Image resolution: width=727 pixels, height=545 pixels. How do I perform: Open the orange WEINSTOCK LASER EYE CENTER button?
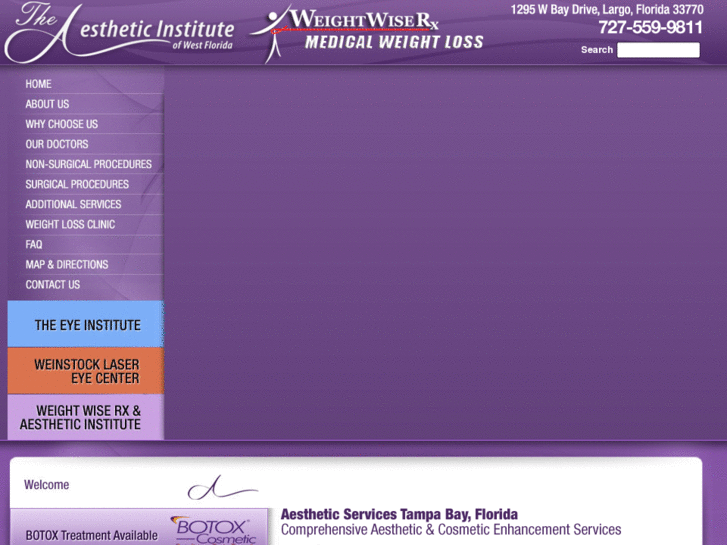click(86, 371)
